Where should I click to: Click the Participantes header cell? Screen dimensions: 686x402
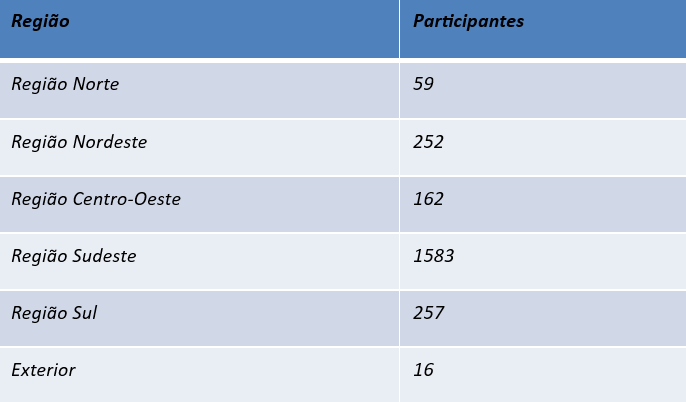[543, 29]
